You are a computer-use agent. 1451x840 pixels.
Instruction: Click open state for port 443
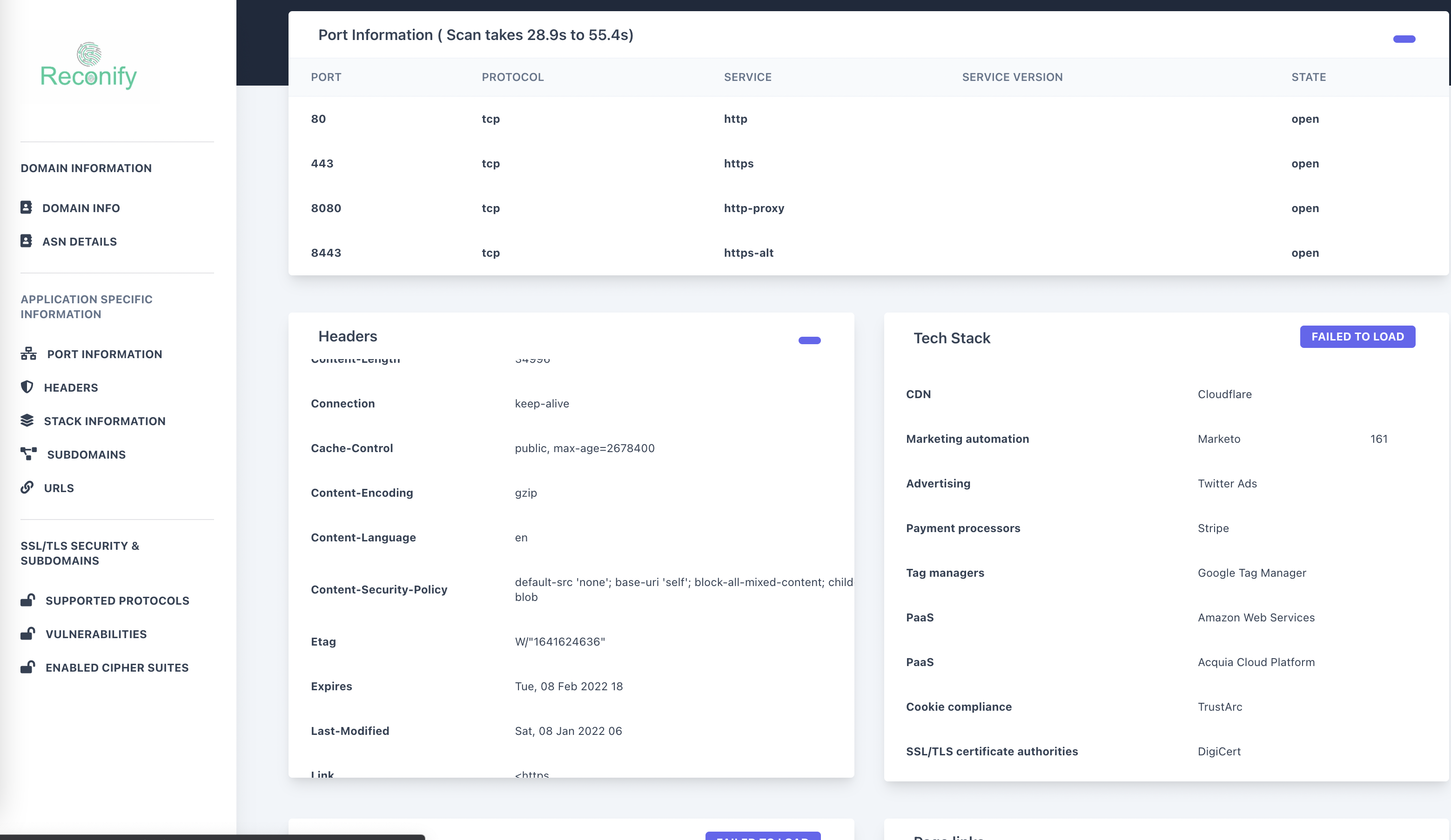1305,163
